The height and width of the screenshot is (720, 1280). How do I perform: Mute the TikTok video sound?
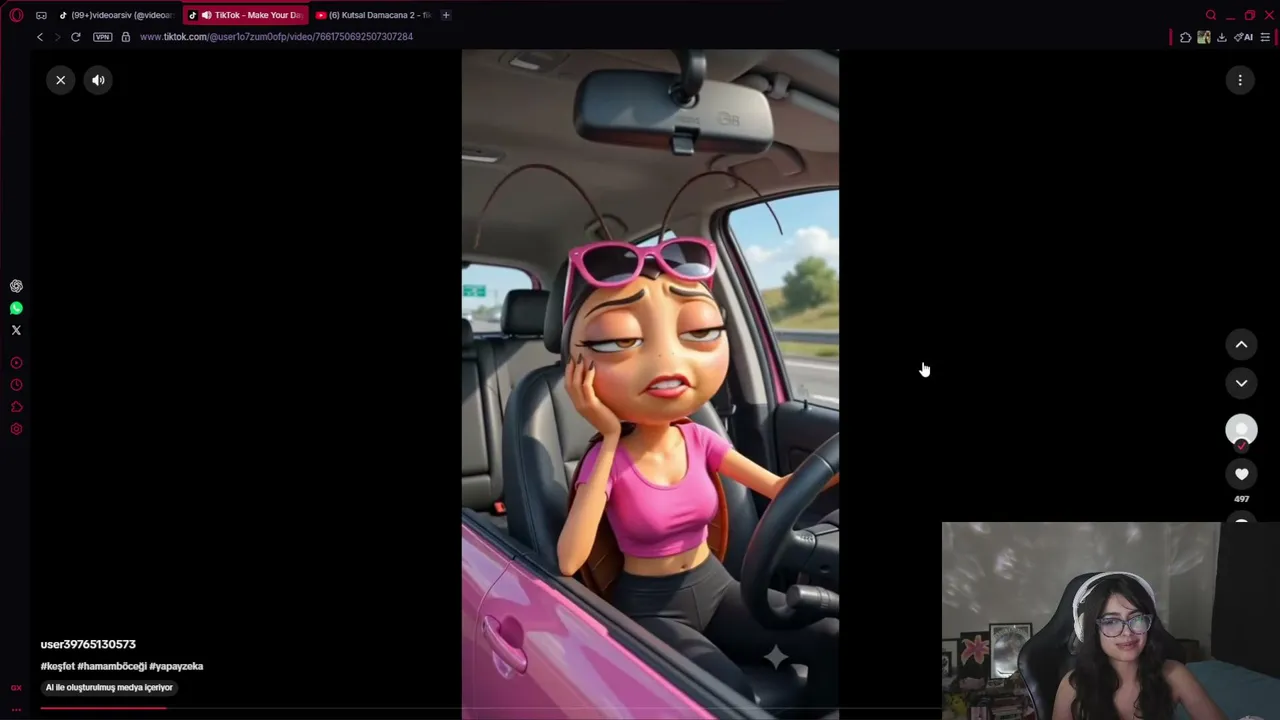click(x=98, y=80)
